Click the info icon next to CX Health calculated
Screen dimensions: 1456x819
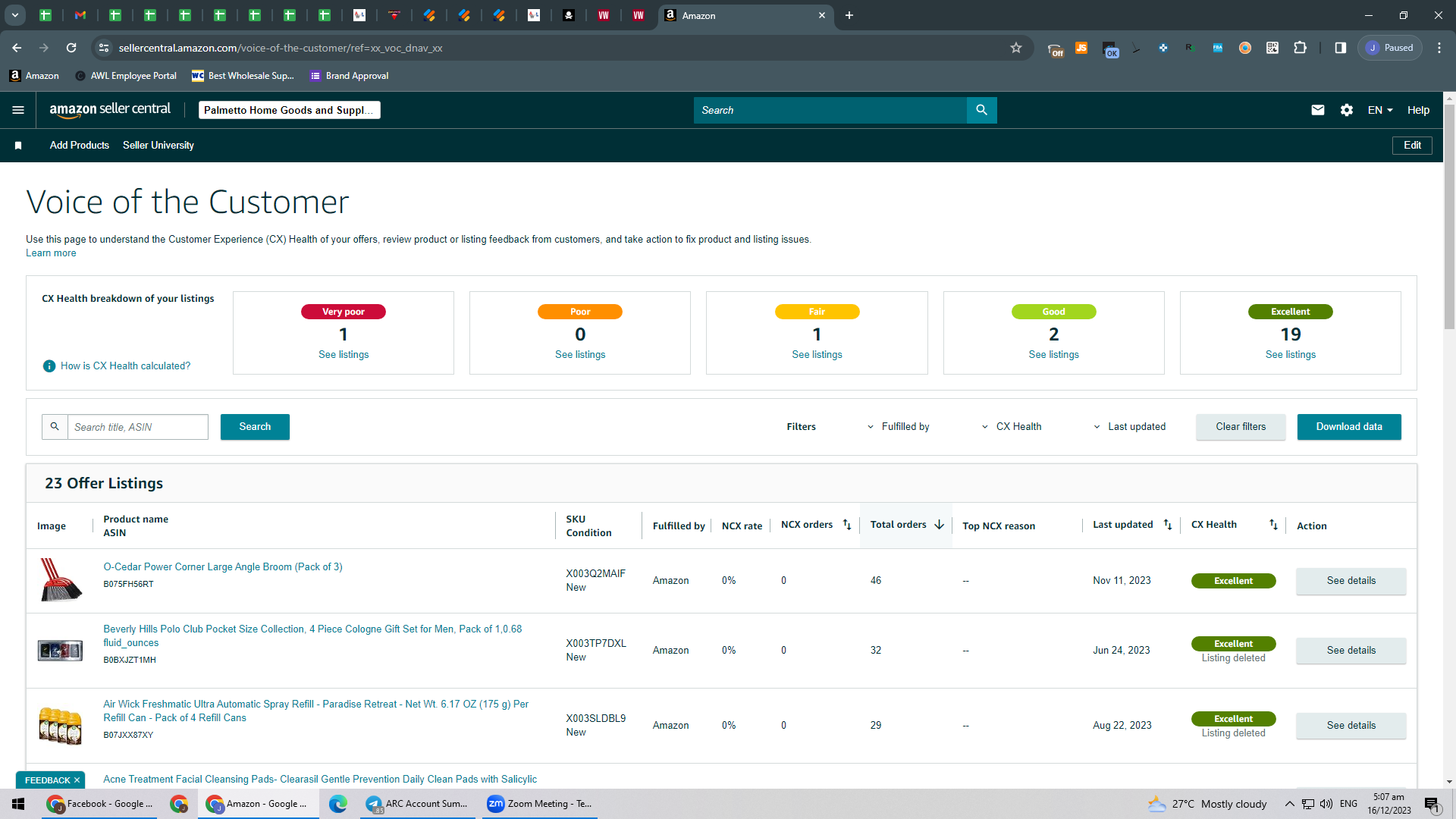49,366
